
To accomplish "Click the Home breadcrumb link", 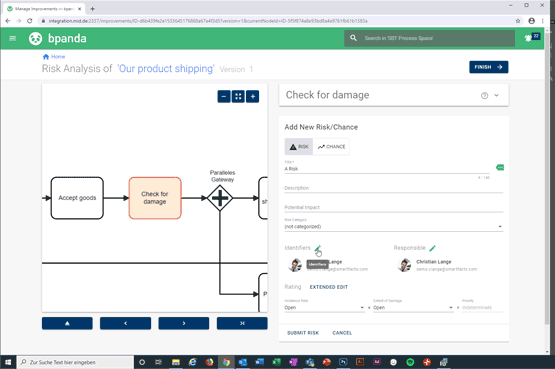I will tap(54, 57).
